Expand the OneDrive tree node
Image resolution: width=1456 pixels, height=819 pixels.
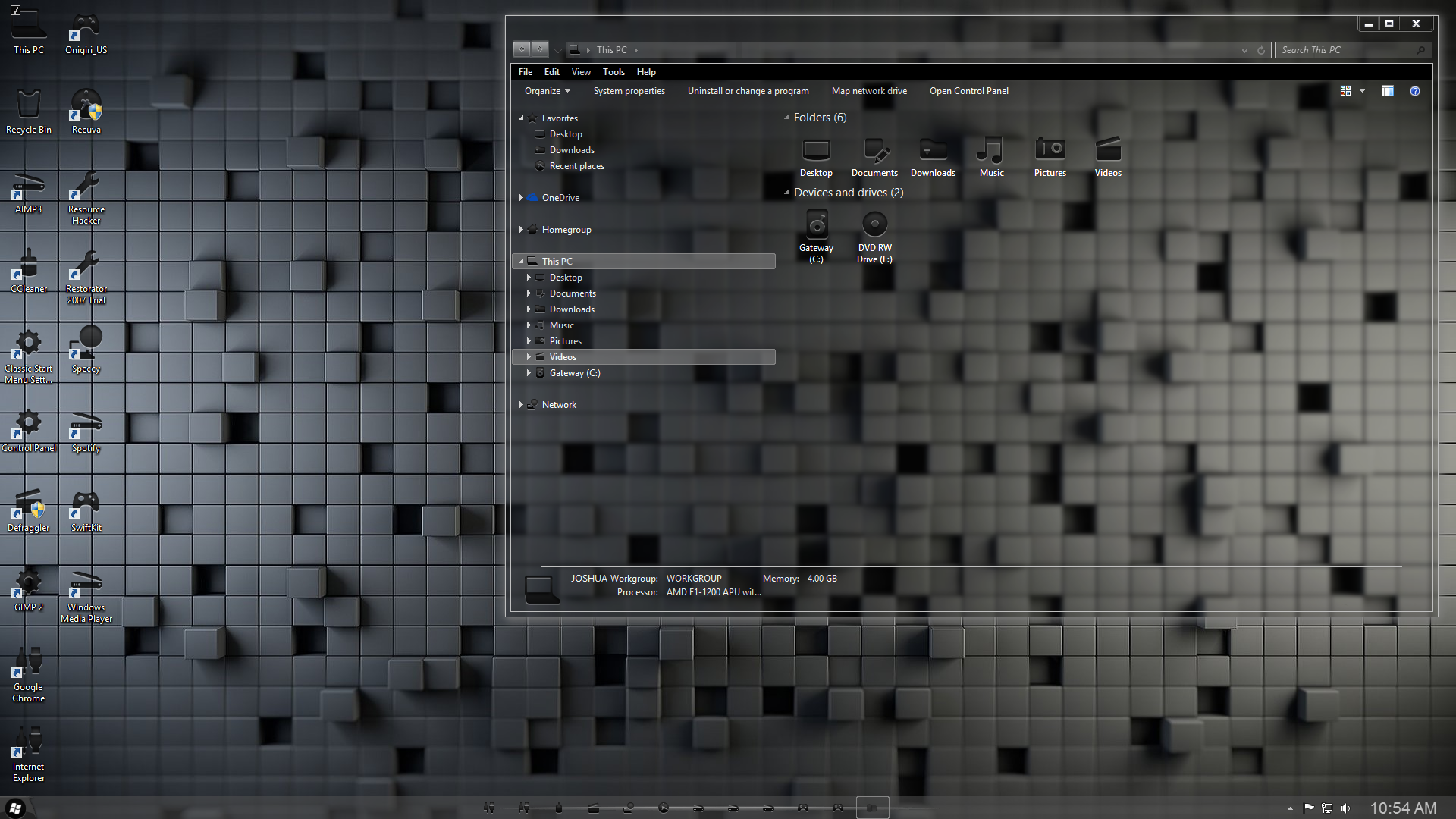521,198
